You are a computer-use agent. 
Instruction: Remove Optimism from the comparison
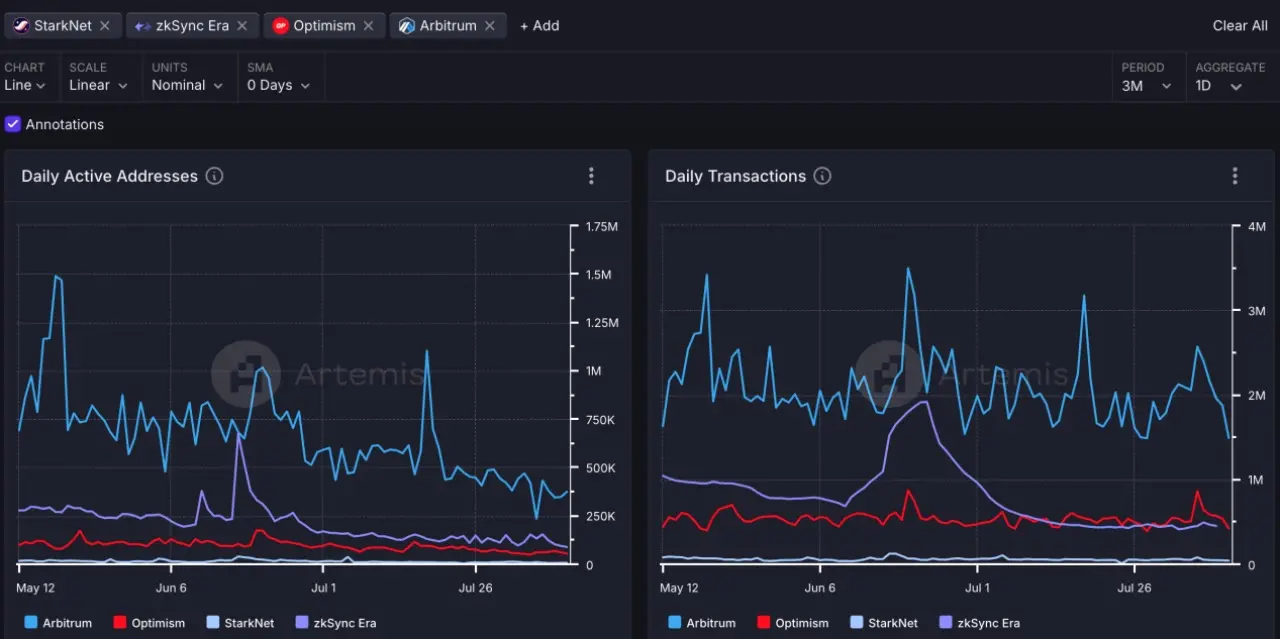point(369,26)
